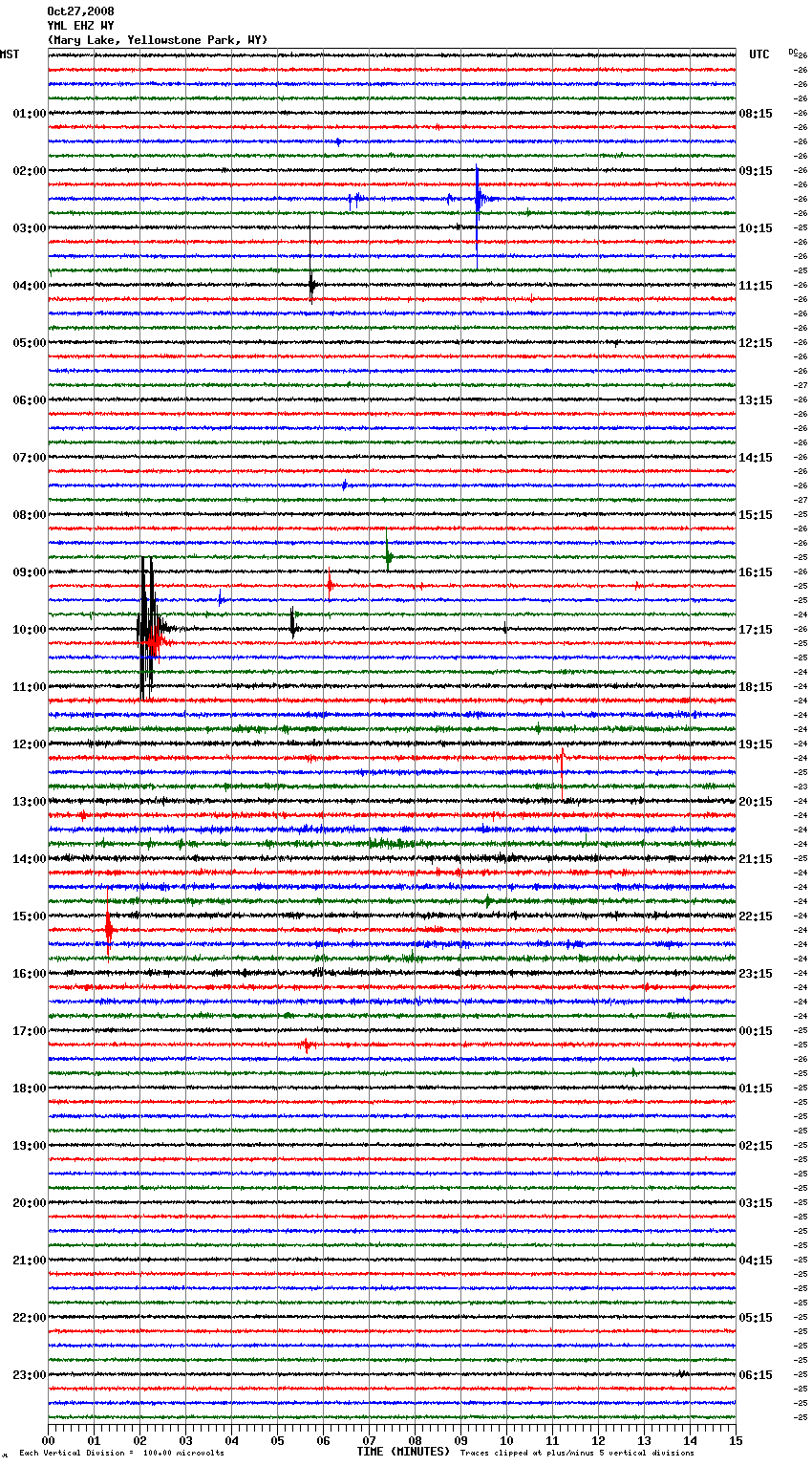The width and height of the screenshot is (812, 1466).
Task: Click minute 10 on the bottom time axis
Action: pos(506,1440)
